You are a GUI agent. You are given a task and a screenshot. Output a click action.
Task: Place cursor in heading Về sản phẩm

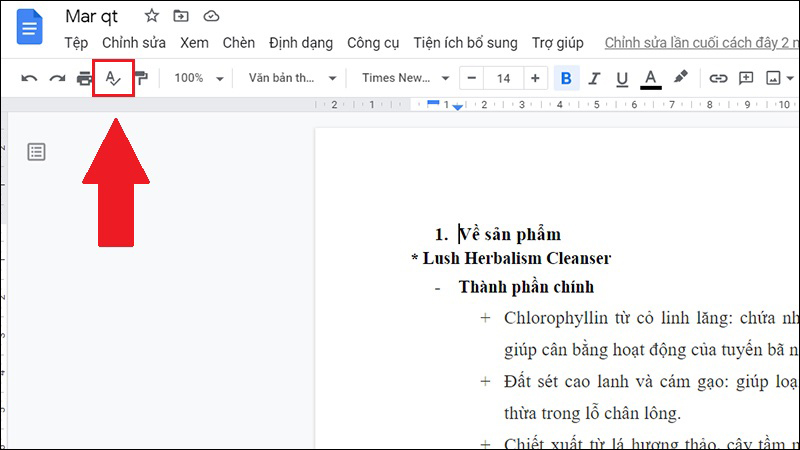pos(509,234)
